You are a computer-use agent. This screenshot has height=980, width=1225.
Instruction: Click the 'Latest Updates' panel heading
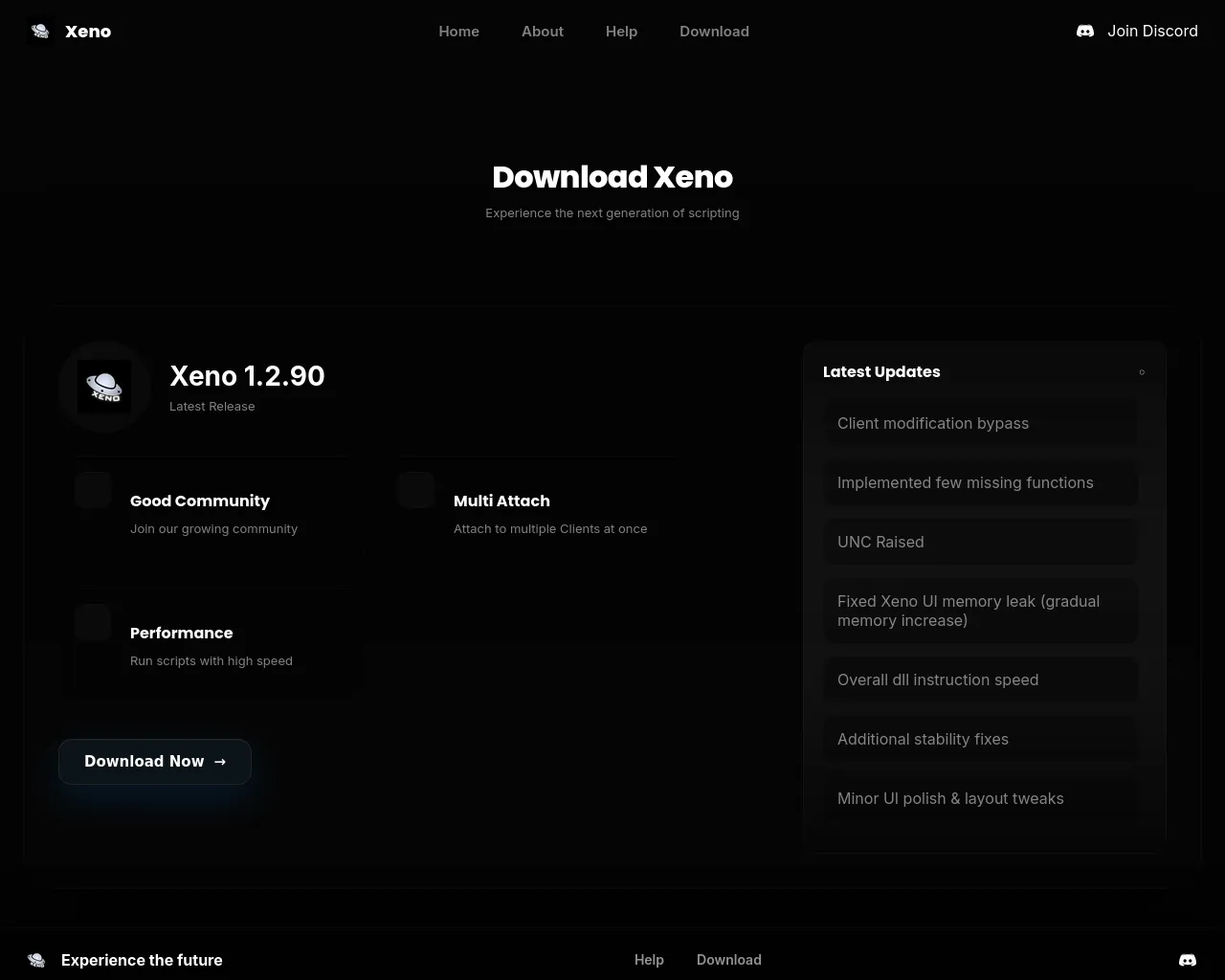coord(881,371)
